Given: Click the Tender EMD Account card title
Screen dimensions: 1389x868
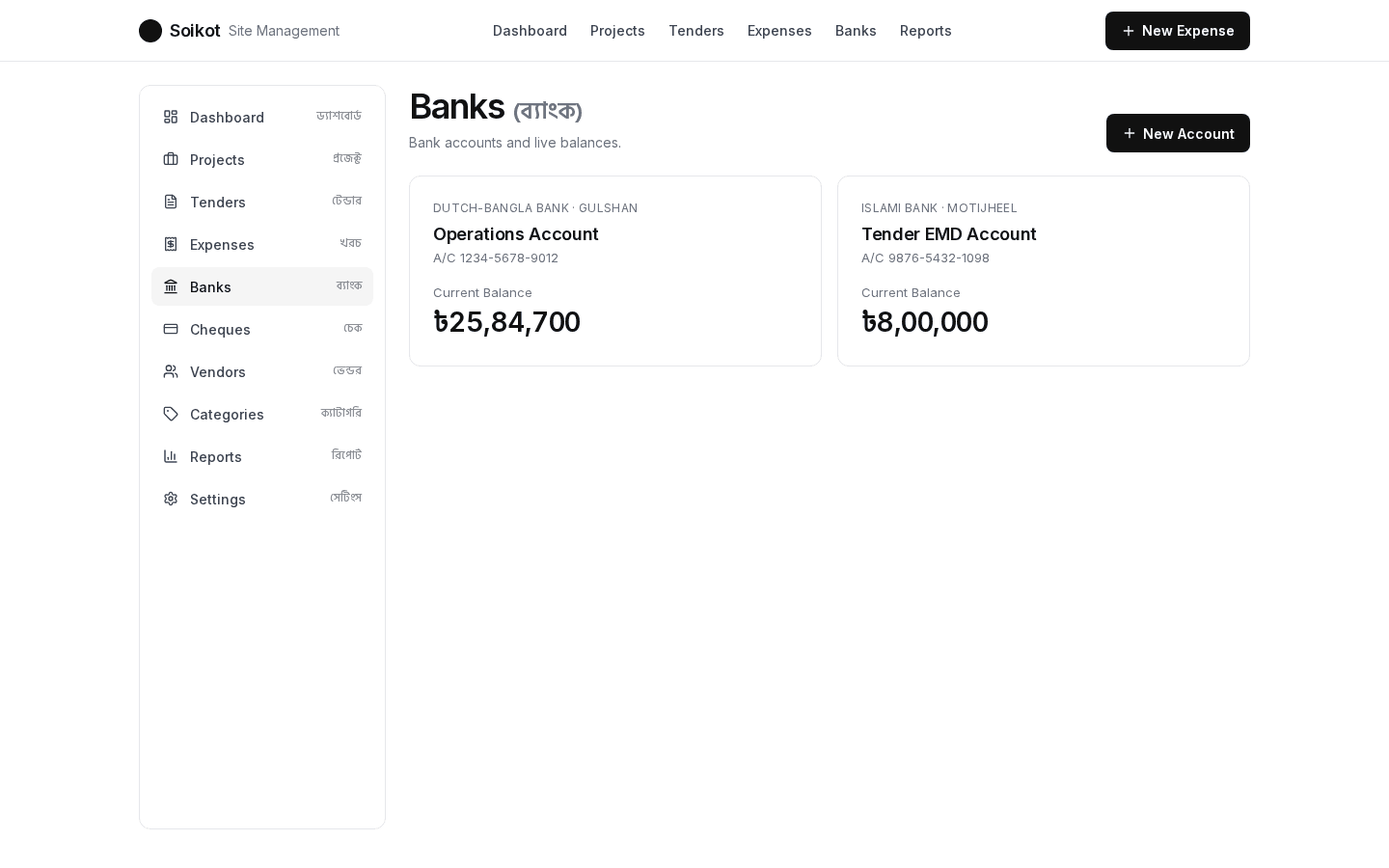Looking at the screenshot, I should click(x=949, y=233).
